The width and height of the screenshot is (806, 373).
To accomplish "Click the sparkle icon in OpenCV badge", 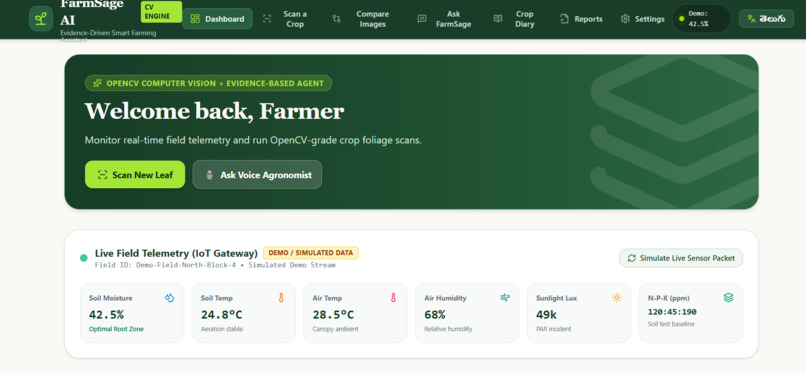I will (x=97, y=83).
